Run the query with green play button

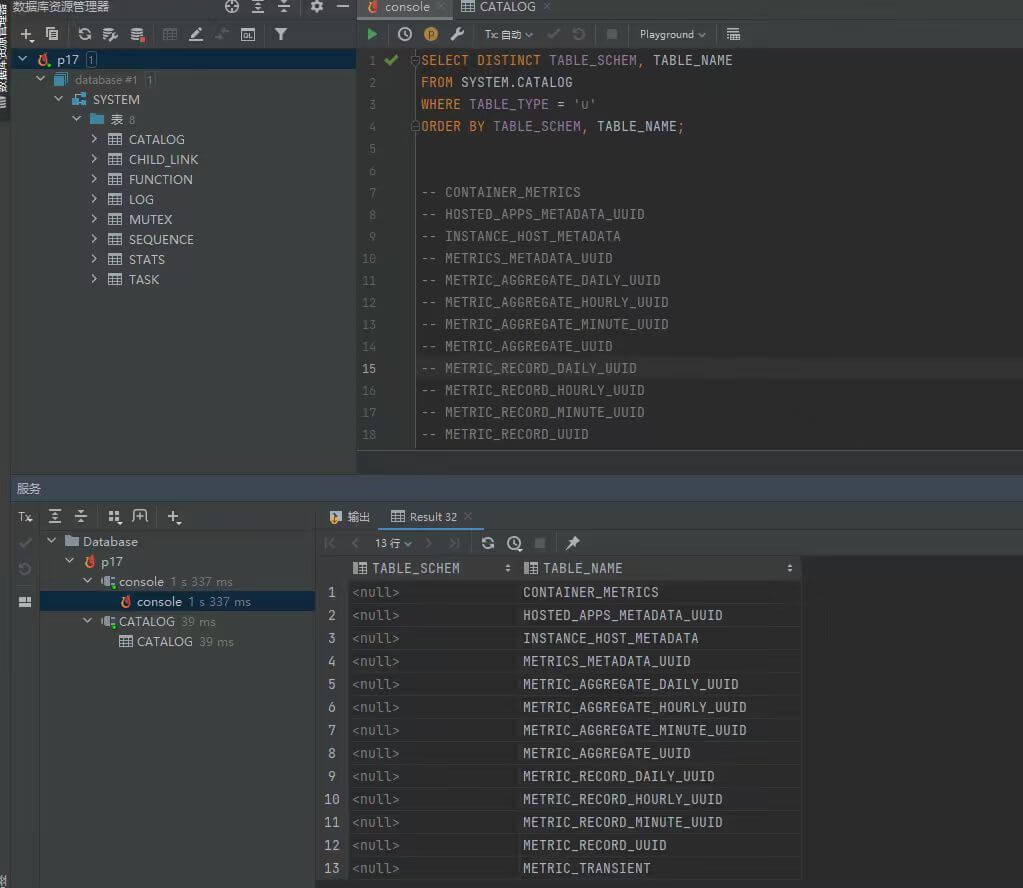point(372,34)
